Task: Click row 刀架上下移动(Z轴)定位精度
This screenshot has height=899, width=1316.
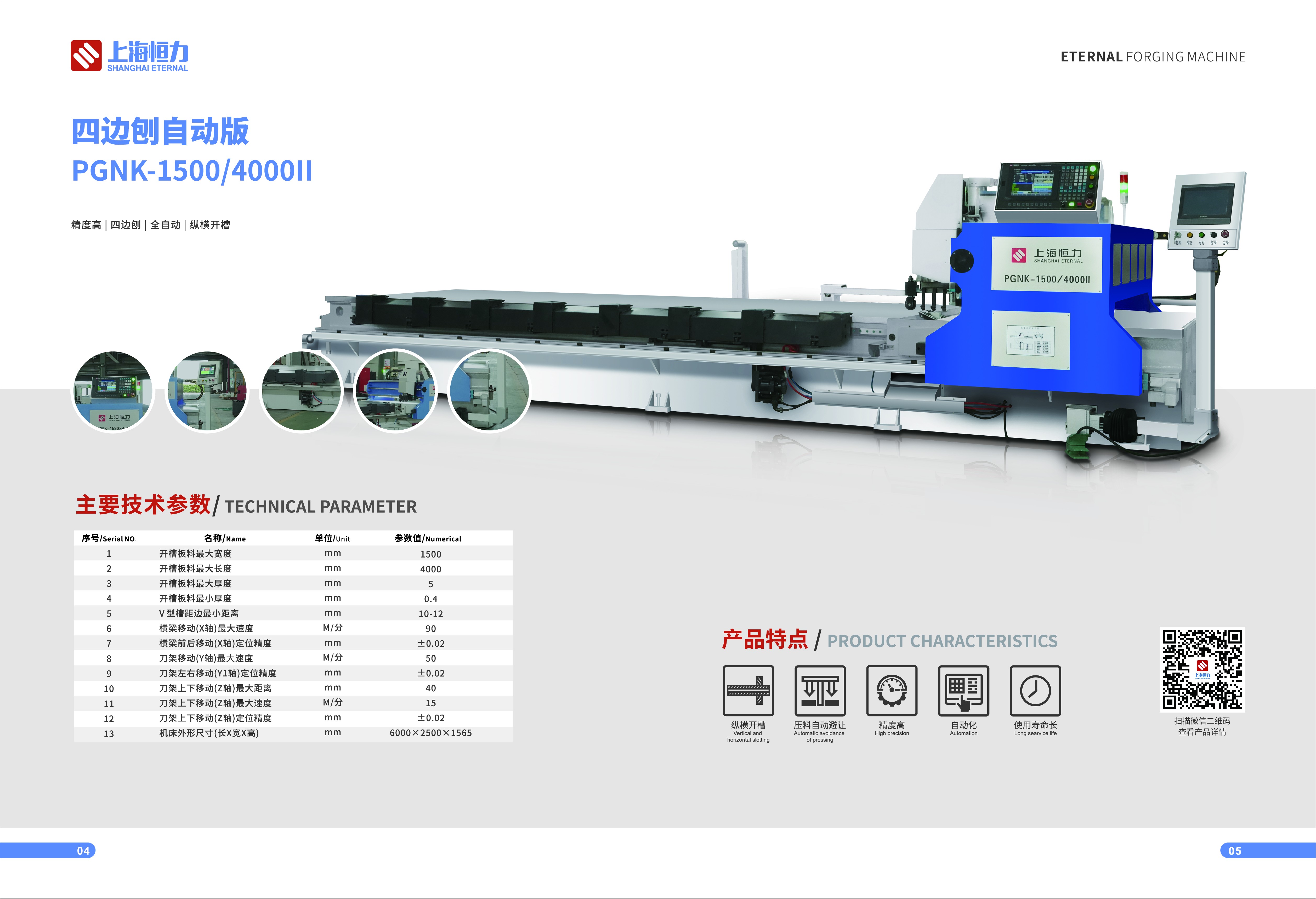Action: coord(293,718)
